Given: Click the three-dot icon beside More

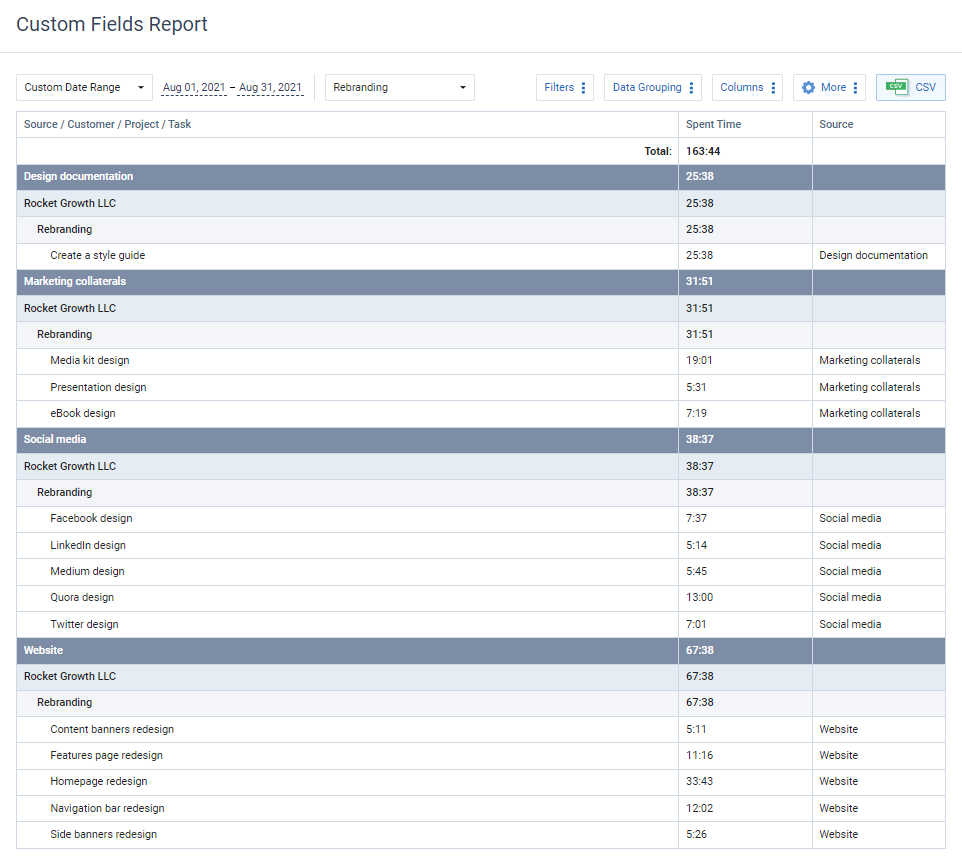Looking at the screenshot, I should click(x=855, y=88).
